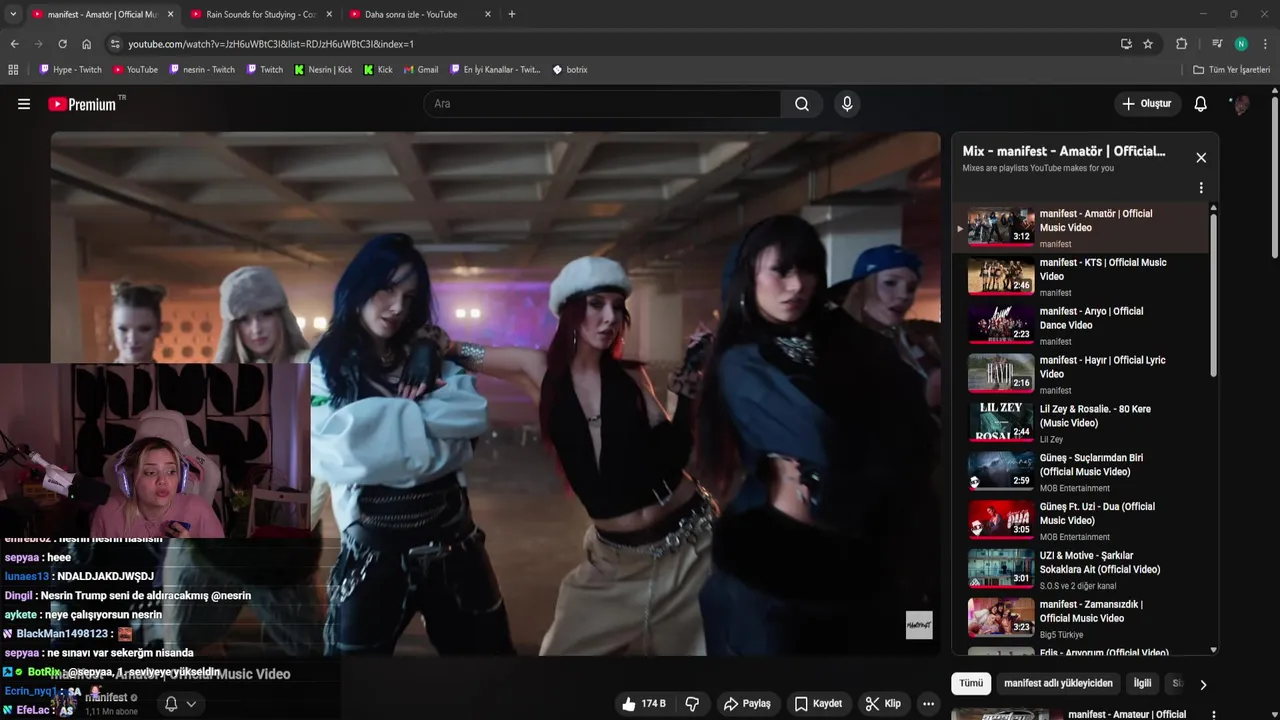The image size is (1280, 720).
Task: Click the manifest channel name under video
Action: pyautogui.click(x=105, y=697)
